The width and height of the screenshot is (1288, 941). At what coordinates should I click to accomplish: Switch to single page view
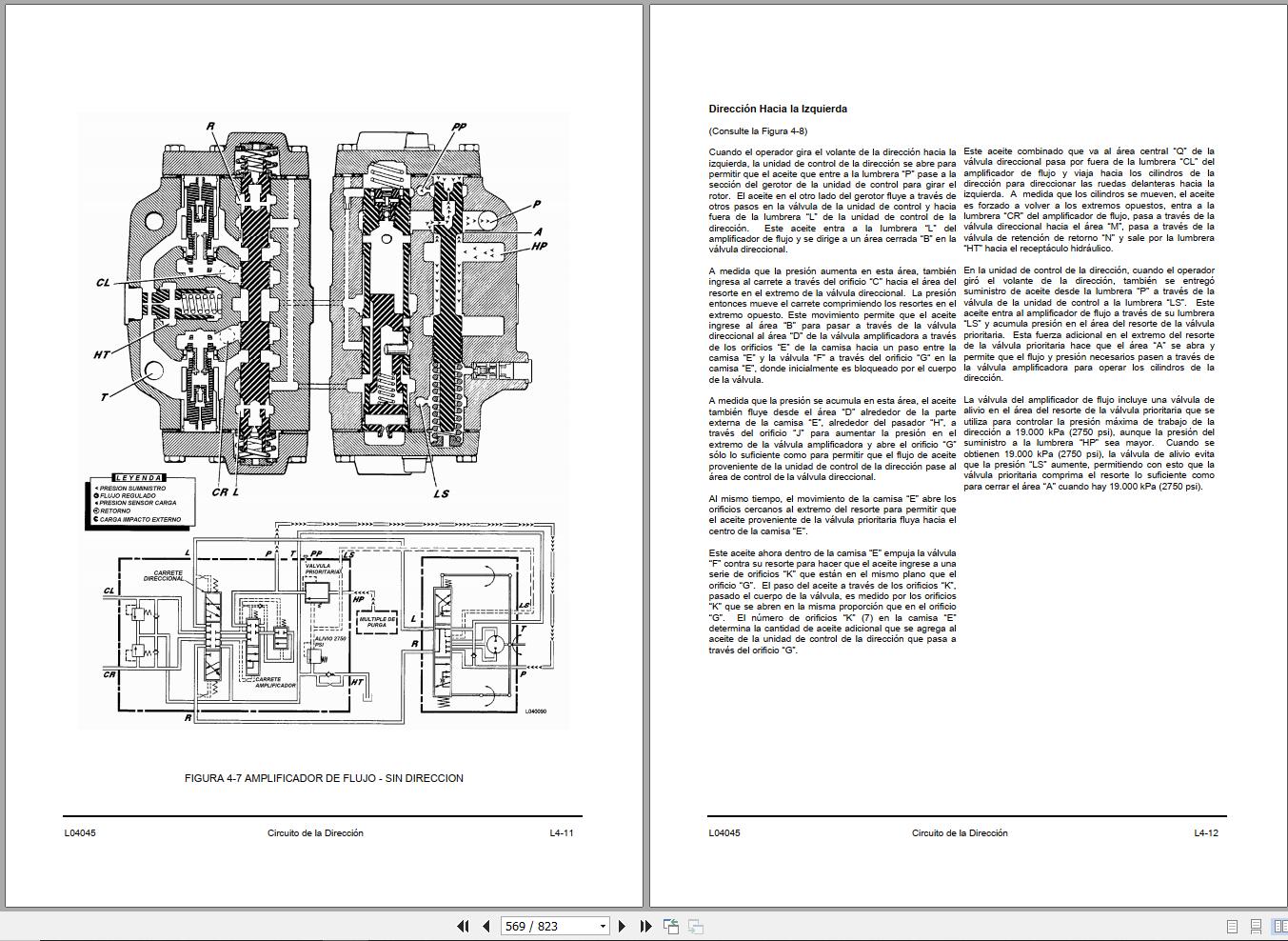coord(1232,926)
